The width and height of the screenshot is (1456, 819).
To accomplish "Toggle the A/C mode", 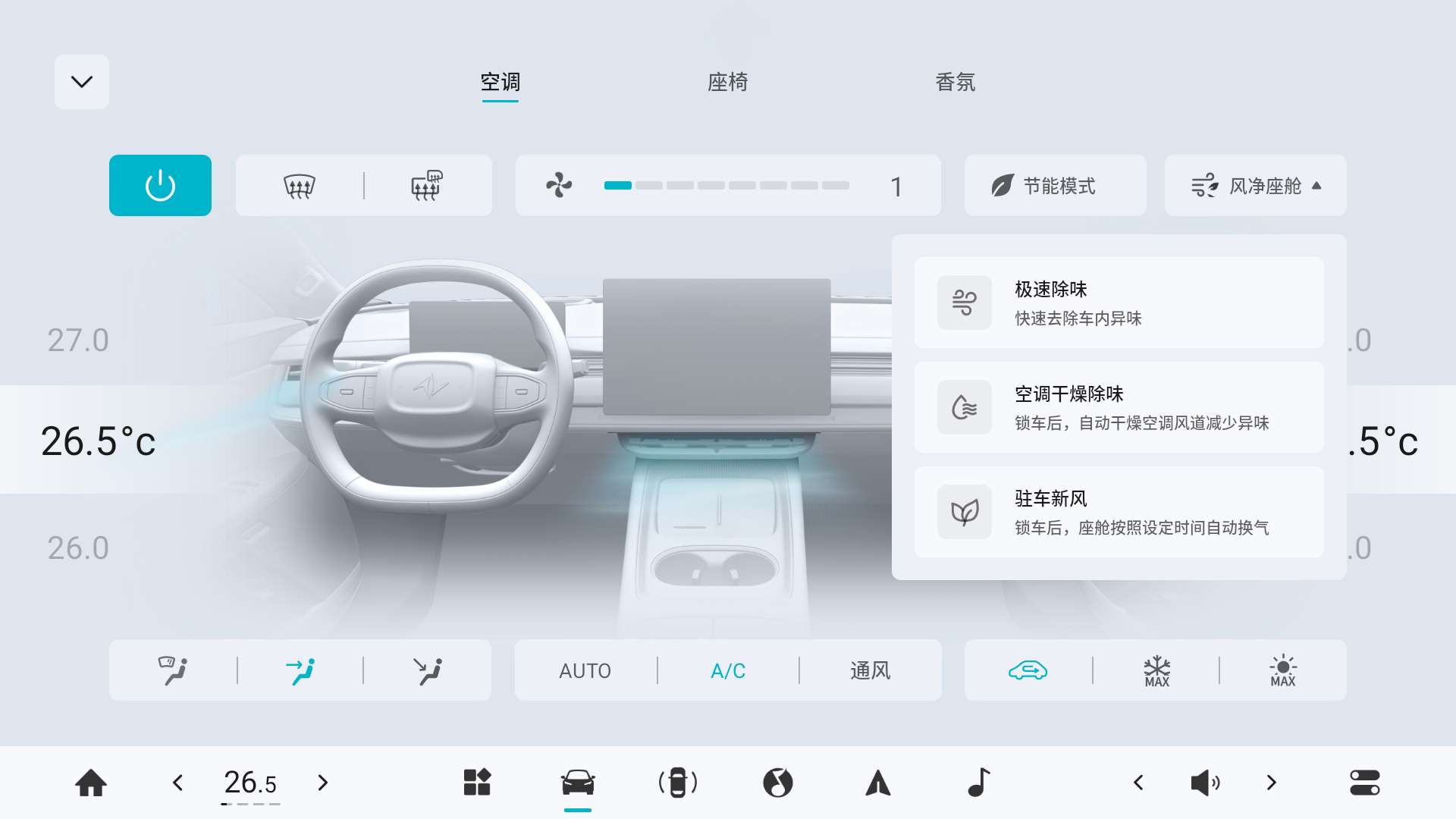I will pyautogui.click(x=728, y=670).
